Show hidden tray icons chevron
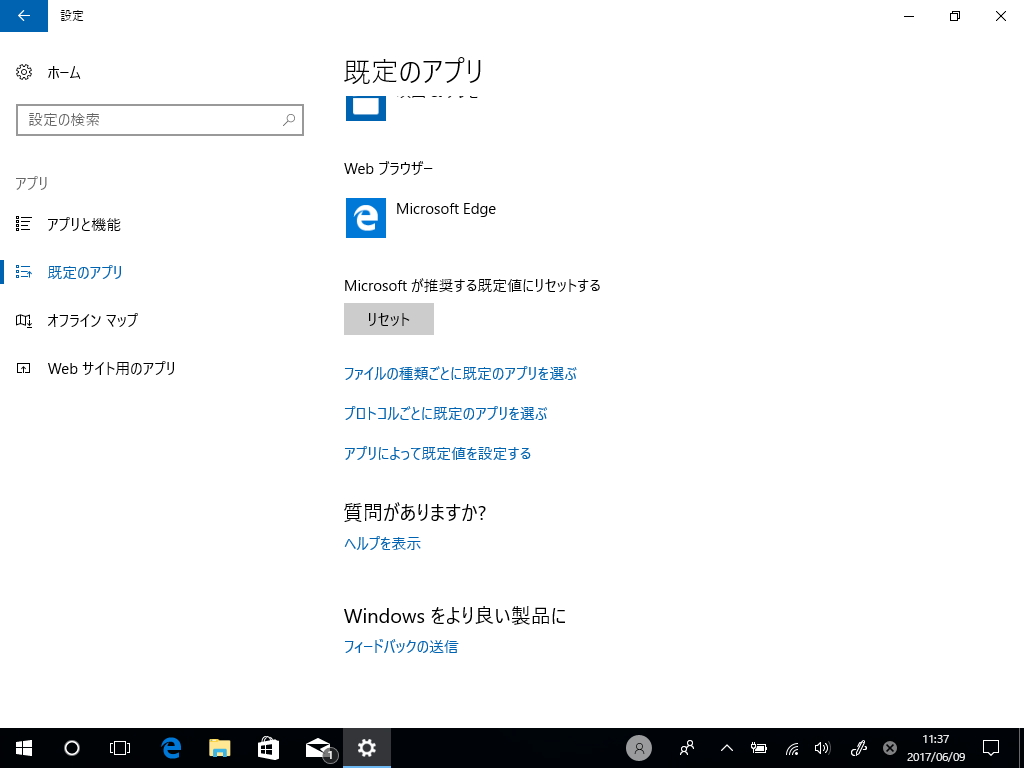This screenshot has height=768, width=1024. coord(726,748)
